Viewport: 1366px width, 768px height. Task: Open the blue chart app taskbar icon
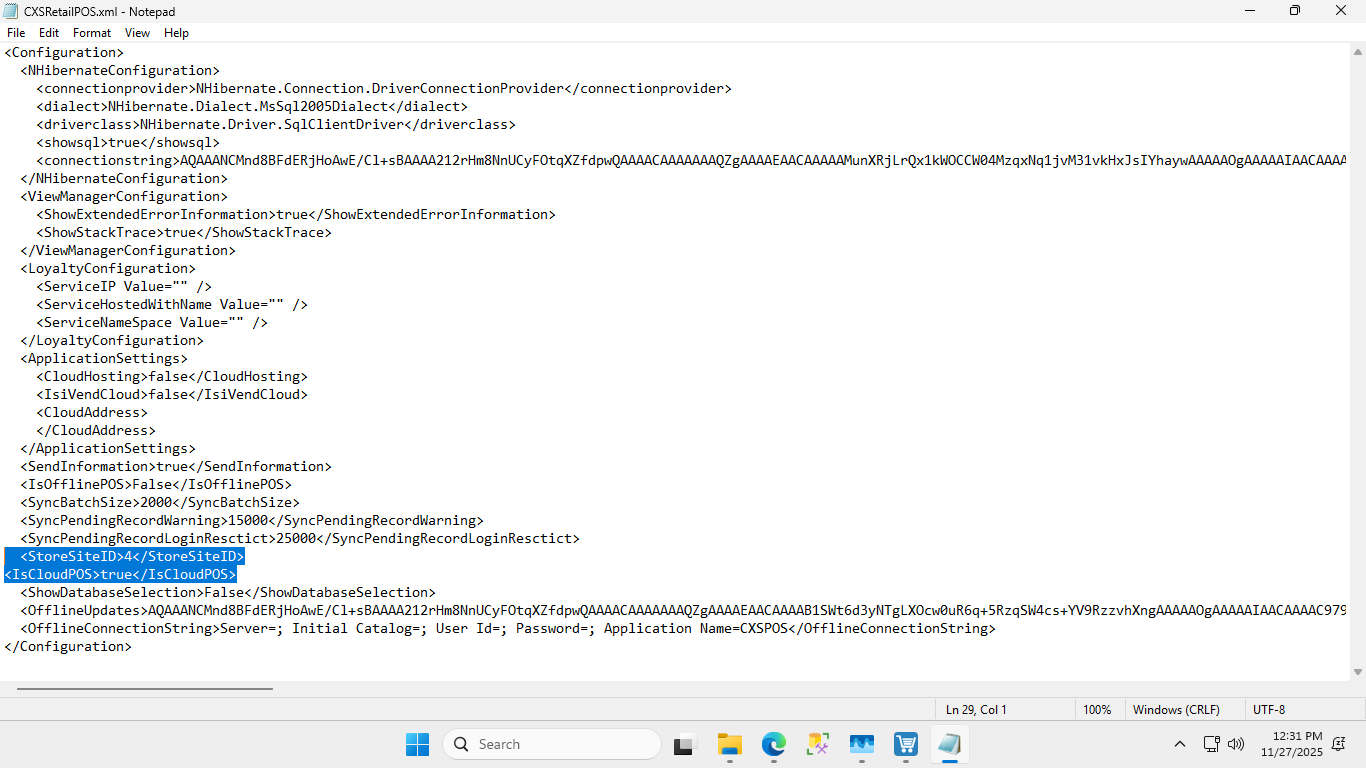click(862, 744)
